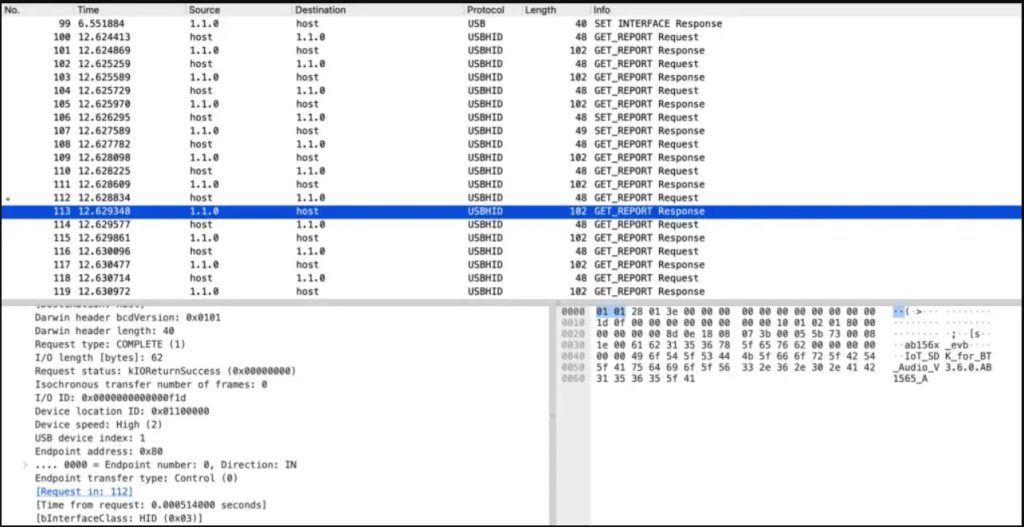The width and height of the screenshot is (1024, 527).
Task: Select packet 104 at time 12.625729
Action: 511,91
